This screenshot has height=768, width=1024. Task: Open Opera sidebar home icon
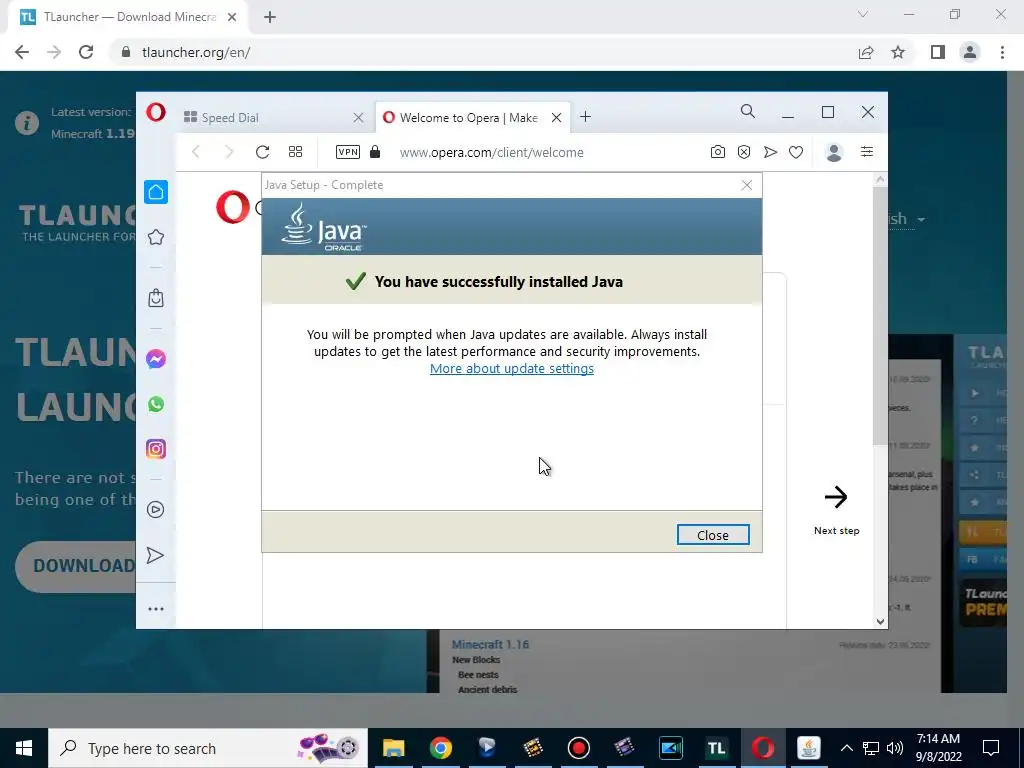click(156, 192)
